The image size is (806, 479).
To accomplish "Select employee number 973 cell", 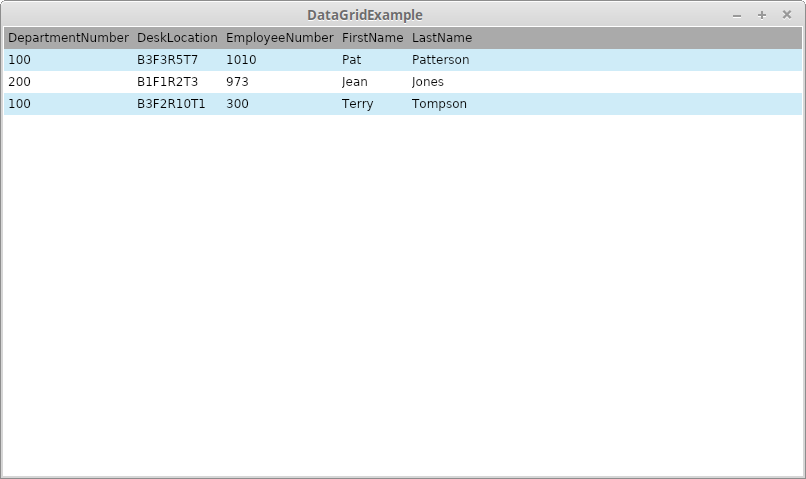I will [237, 82].
